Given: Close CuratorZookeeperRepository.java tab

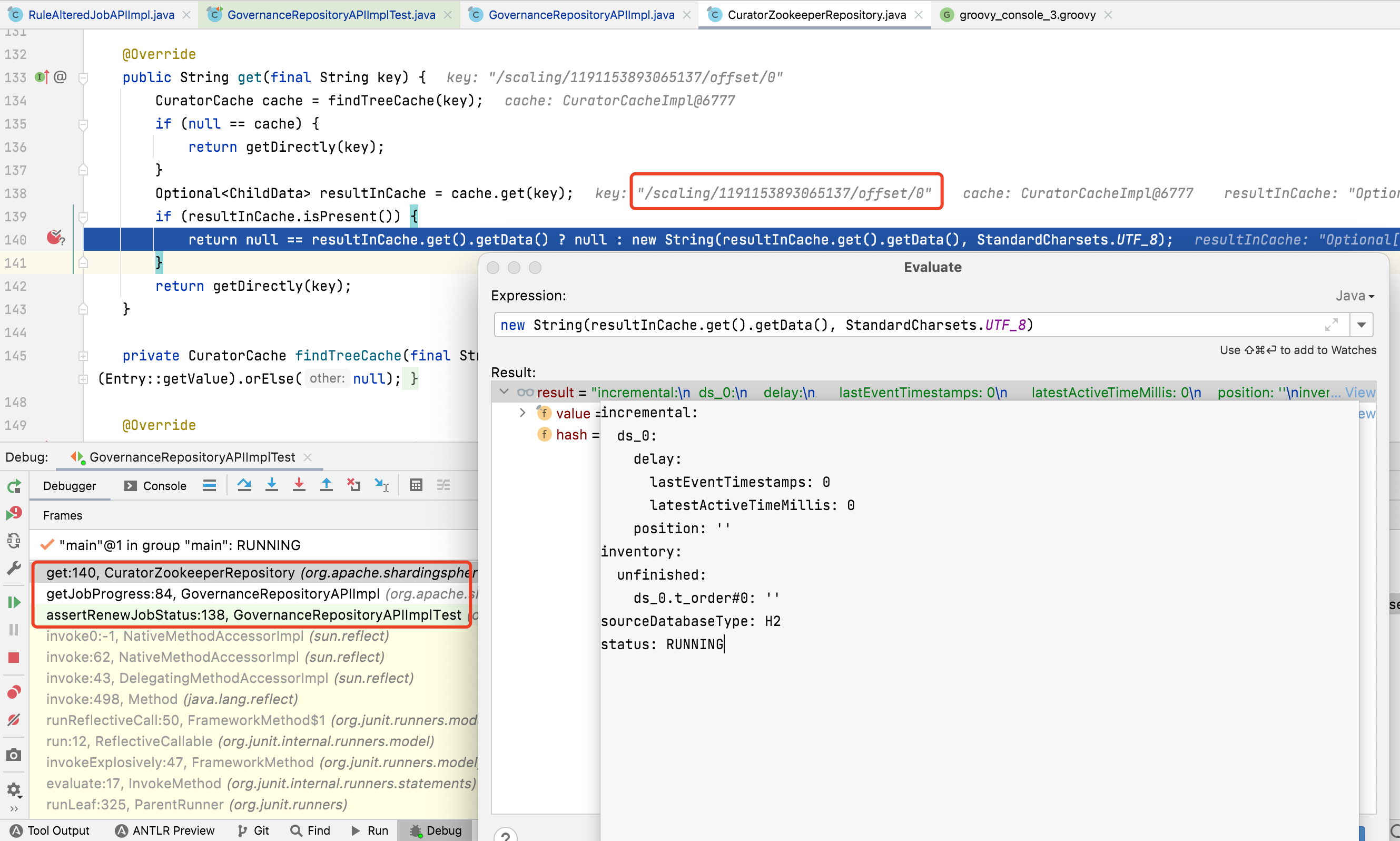Looking at the screenshot, I should tap(918, 15).
